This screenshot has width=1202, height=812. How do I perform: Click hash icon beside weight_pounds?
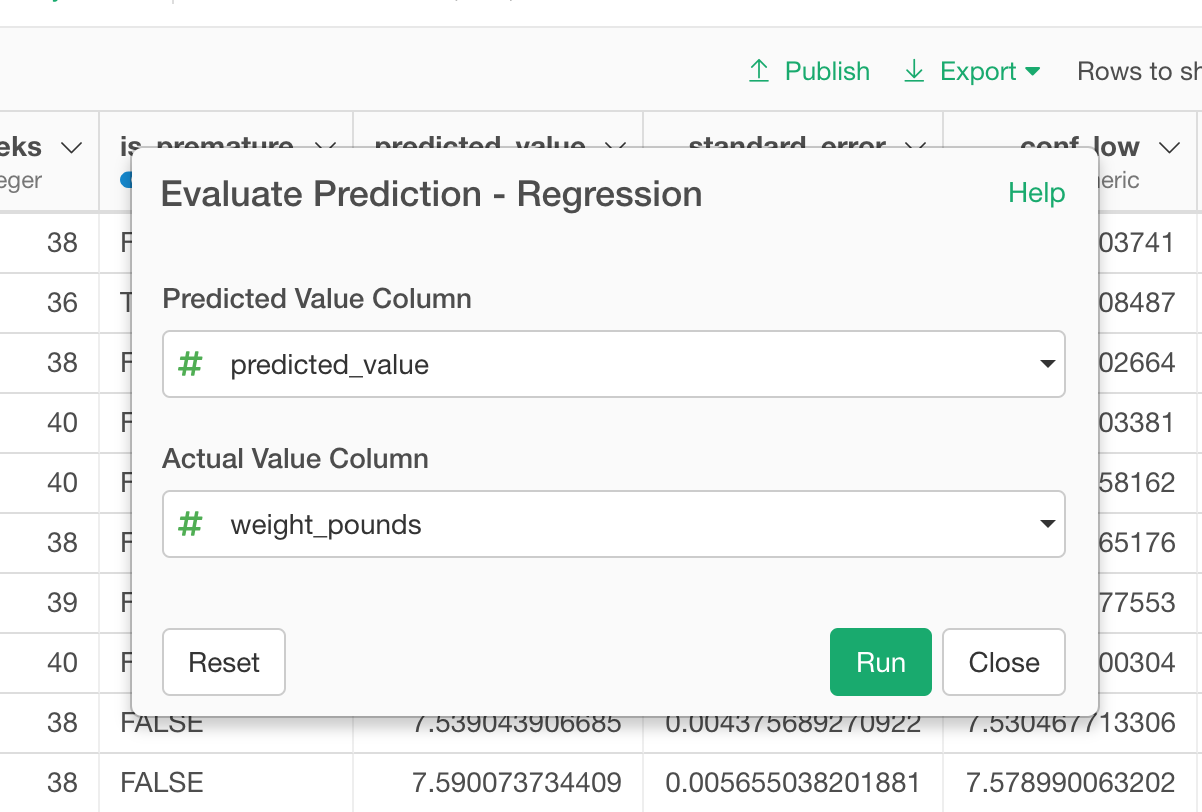click(x=190, y=524)
